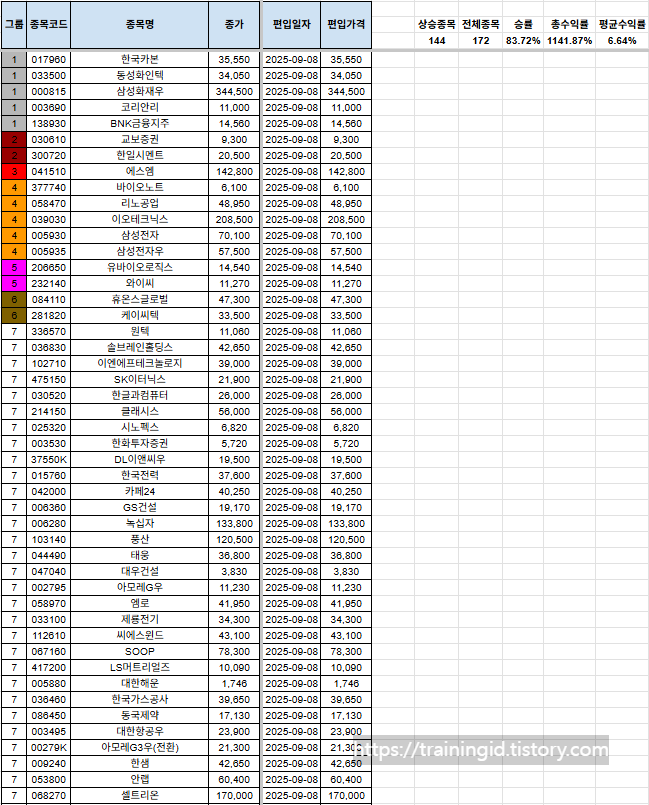The height and width of the screenshot is (805, 649).
Task: Select the 엠로 stock name cell
Action: point(140,603)
